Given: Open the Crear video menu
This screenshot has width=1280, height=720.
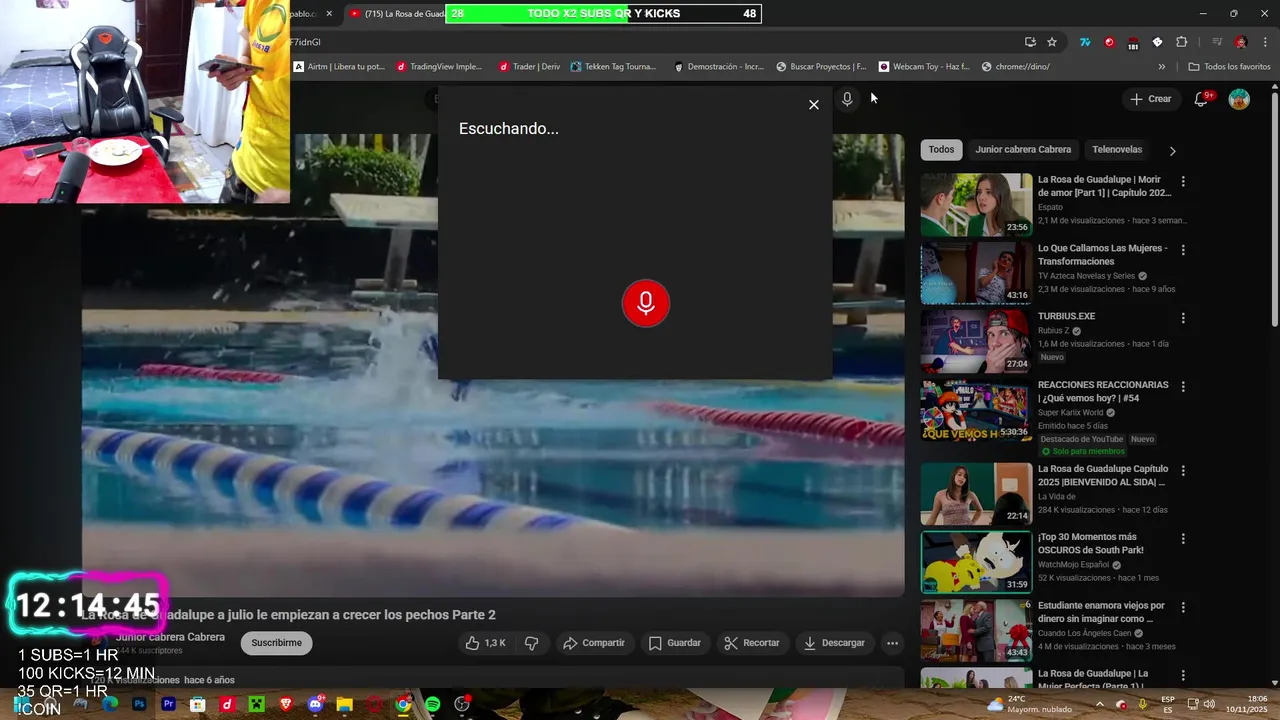Looking at the screenshot, I should [x=1150, y=99].
